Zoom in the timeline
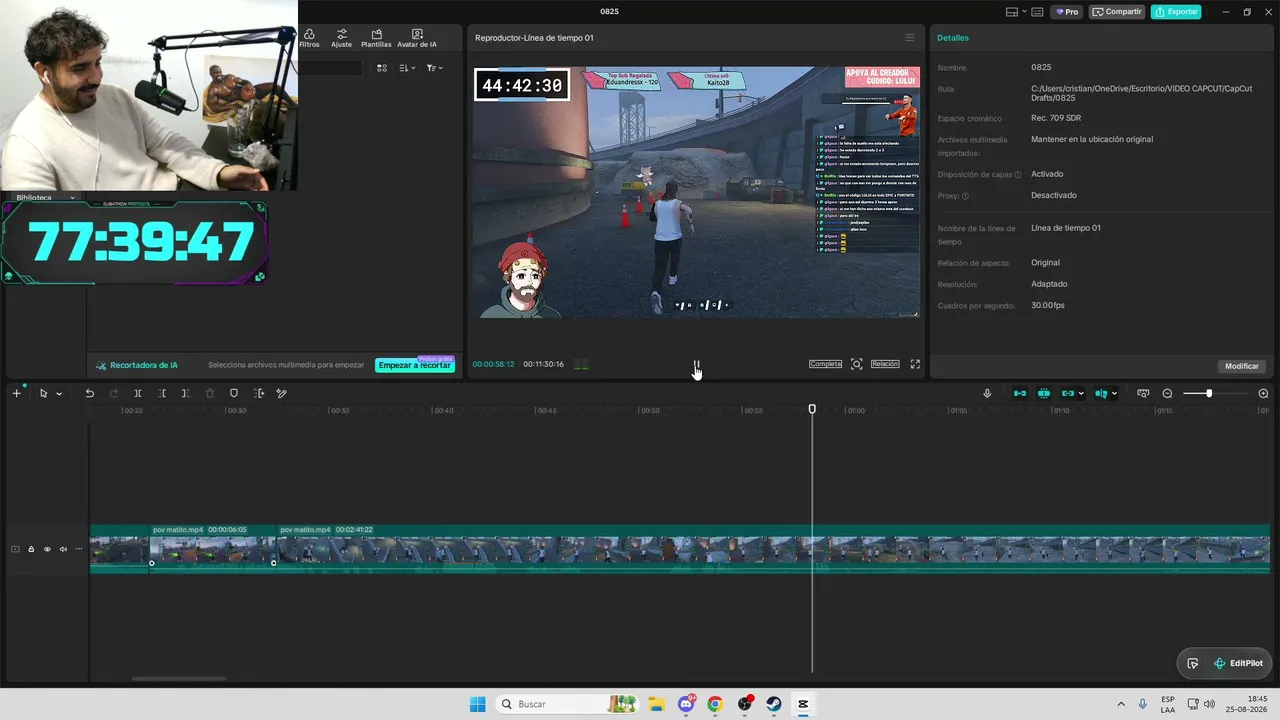 1263,394
